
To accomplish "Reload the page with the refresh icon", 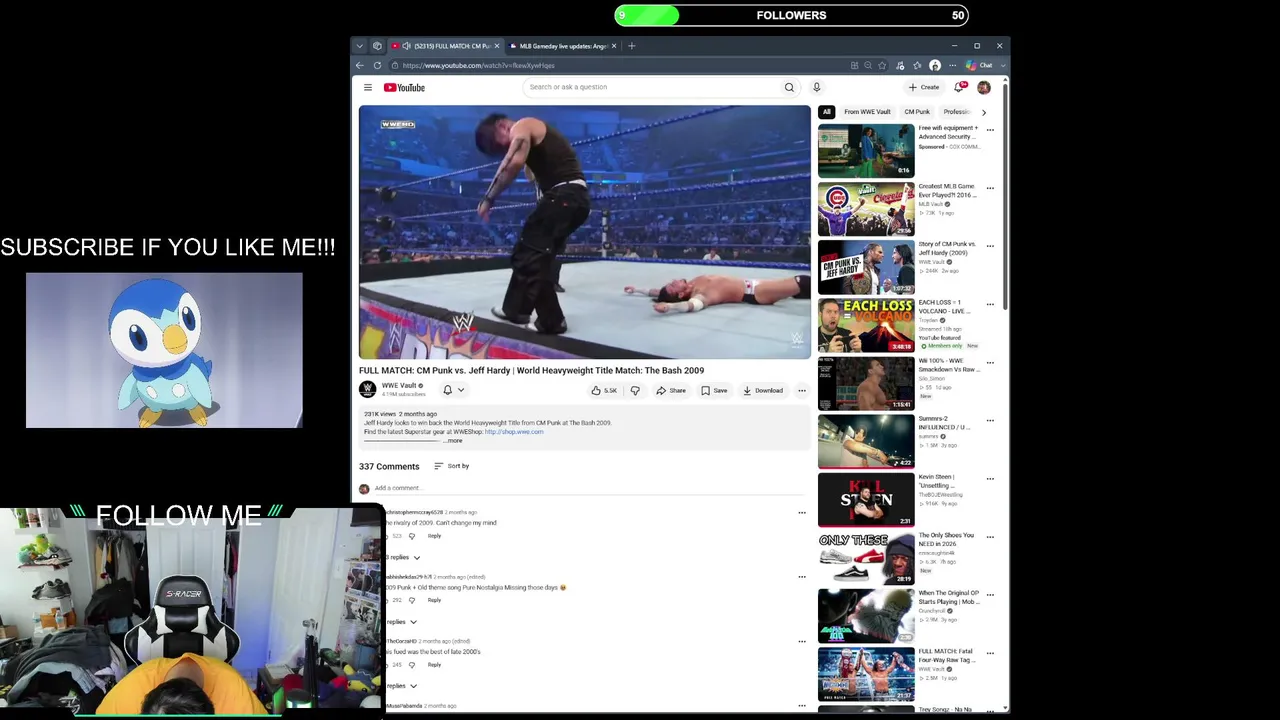I will (377, 65).
